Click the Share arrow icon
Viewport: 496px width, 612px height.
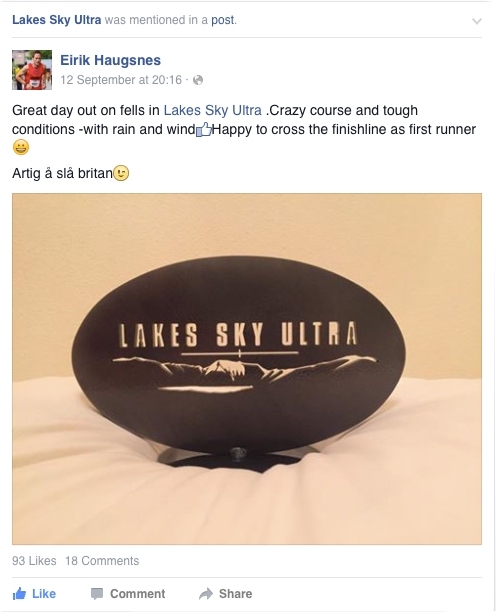pos(206,594)
